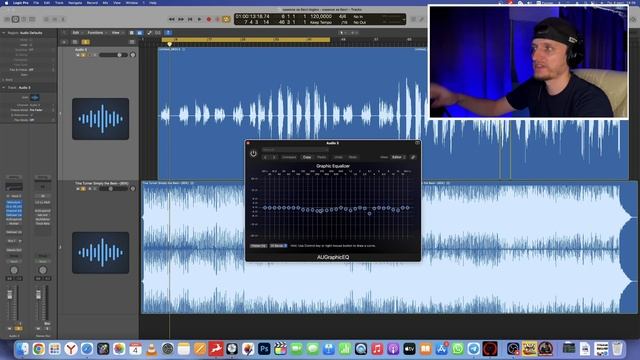The height and width of the screenshot is (360, 640).
Task: Click the Audio 3 track pan knob
Action: coord(133,55)
